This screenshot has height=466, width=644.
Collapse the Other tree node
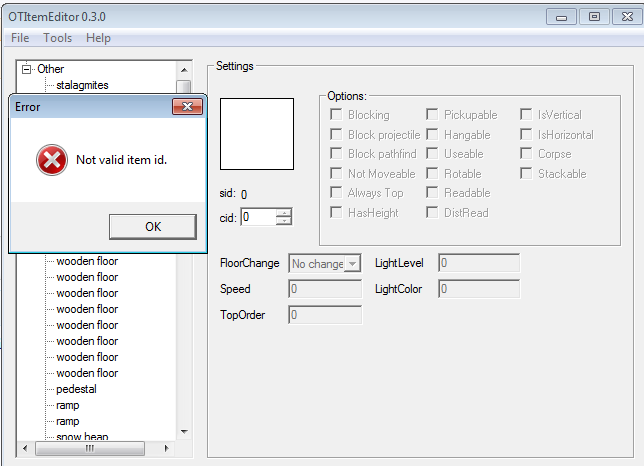point(27,69)
